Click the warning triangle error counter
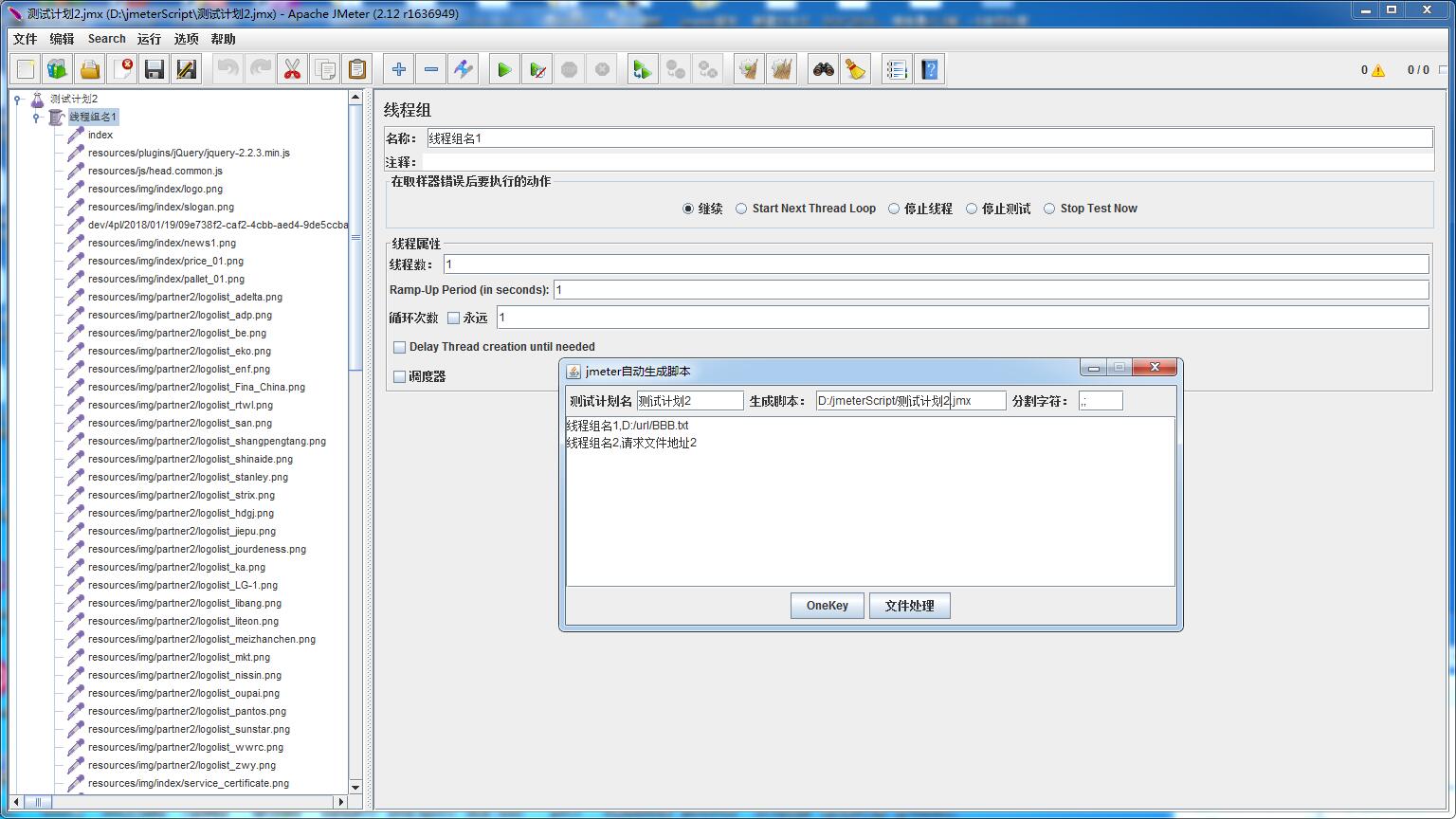 tap(1378, 70)
